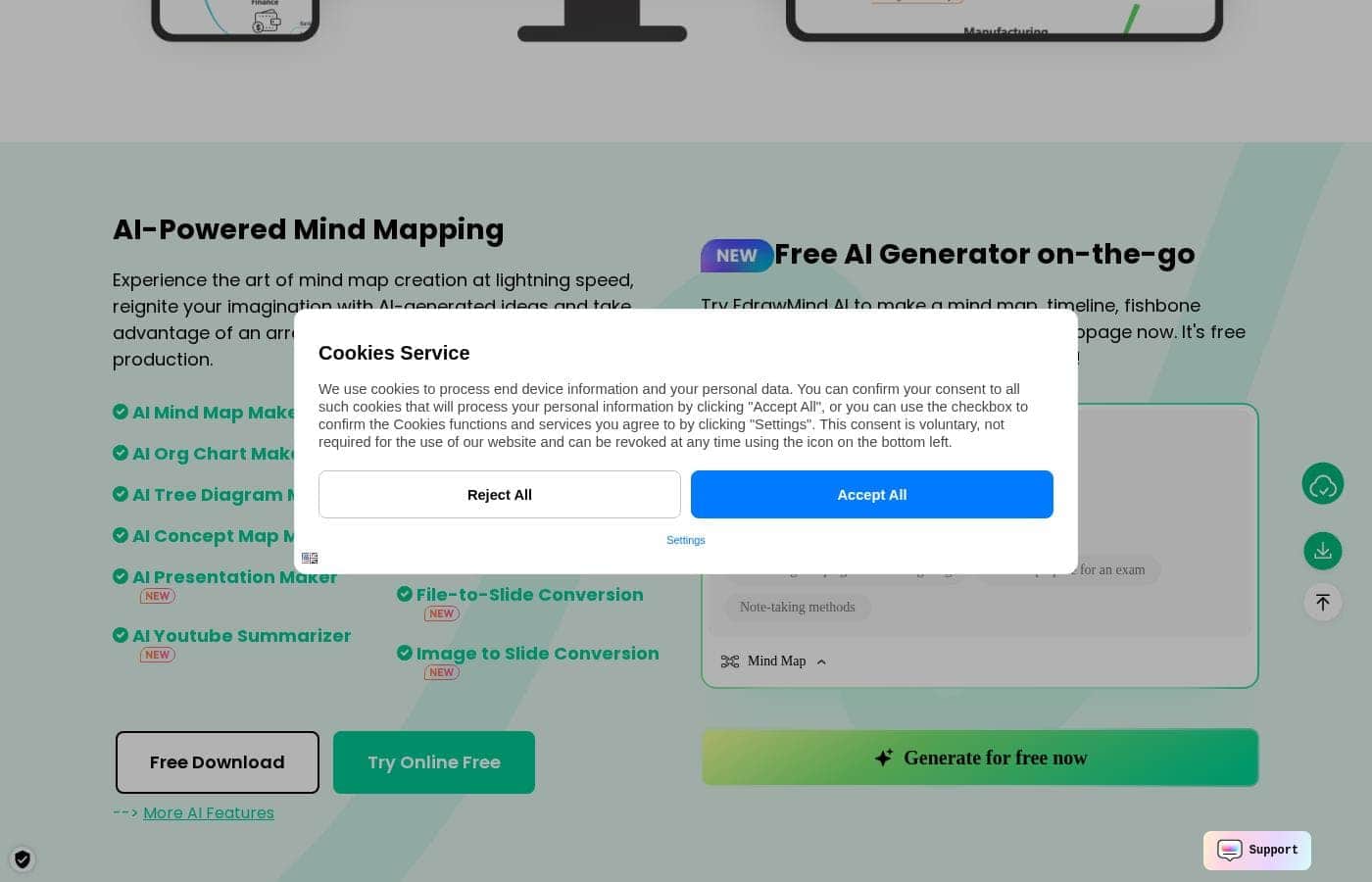The width and height of the screenshot is (1372, 882).
Task: Reject all cookies
Action: point(500,495)
